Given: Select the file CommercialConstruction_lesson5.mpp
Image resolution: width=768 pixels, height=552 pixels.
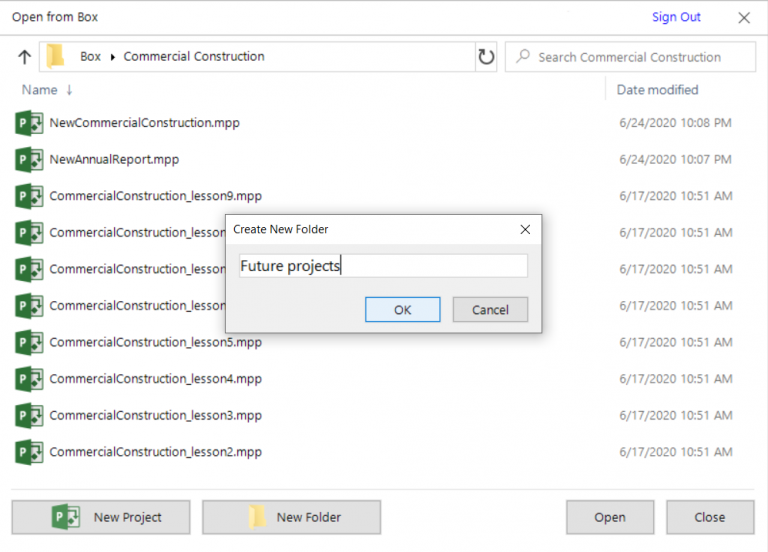Looking at the screenshot, I should (156, 342).
